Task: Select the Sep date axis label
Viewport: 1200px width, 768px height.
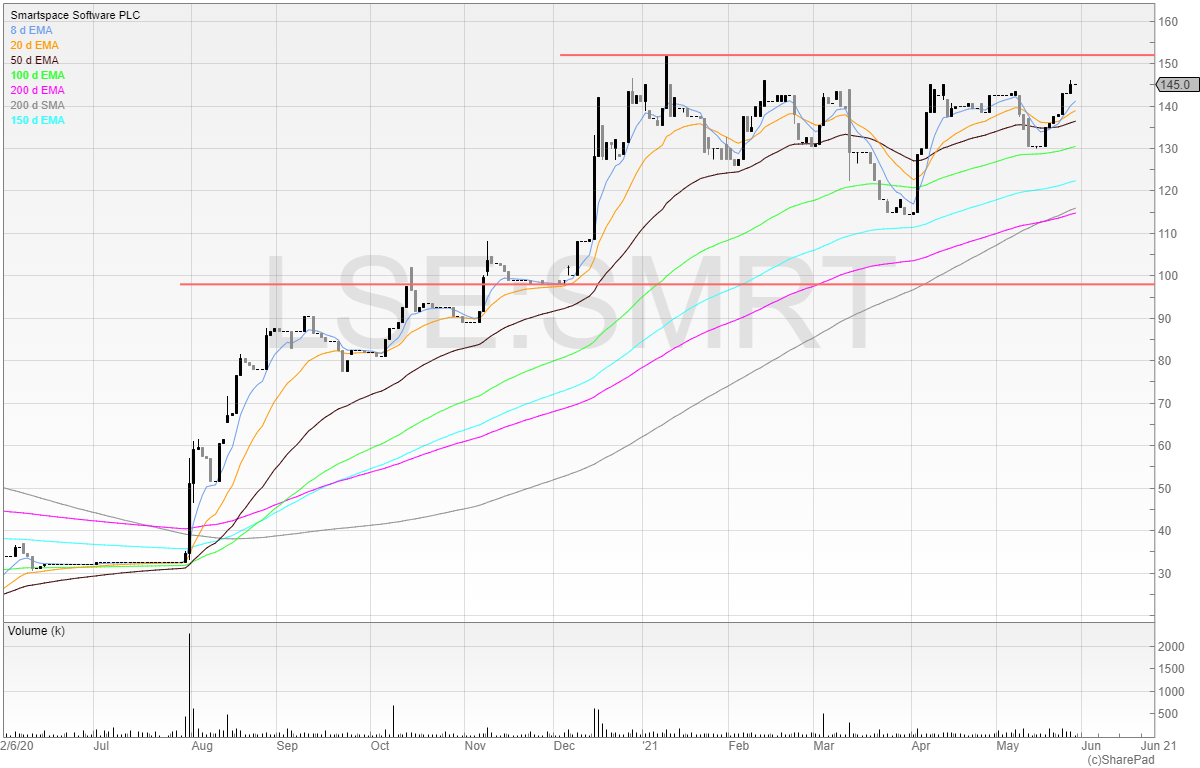Action: [287, 746]
